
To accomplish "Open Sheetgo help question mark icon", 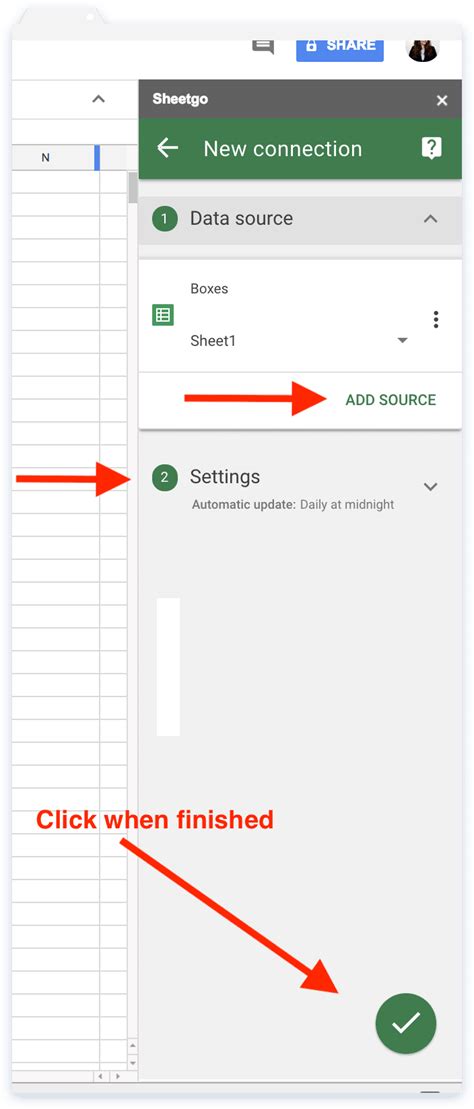I will [x=431, y=148].
